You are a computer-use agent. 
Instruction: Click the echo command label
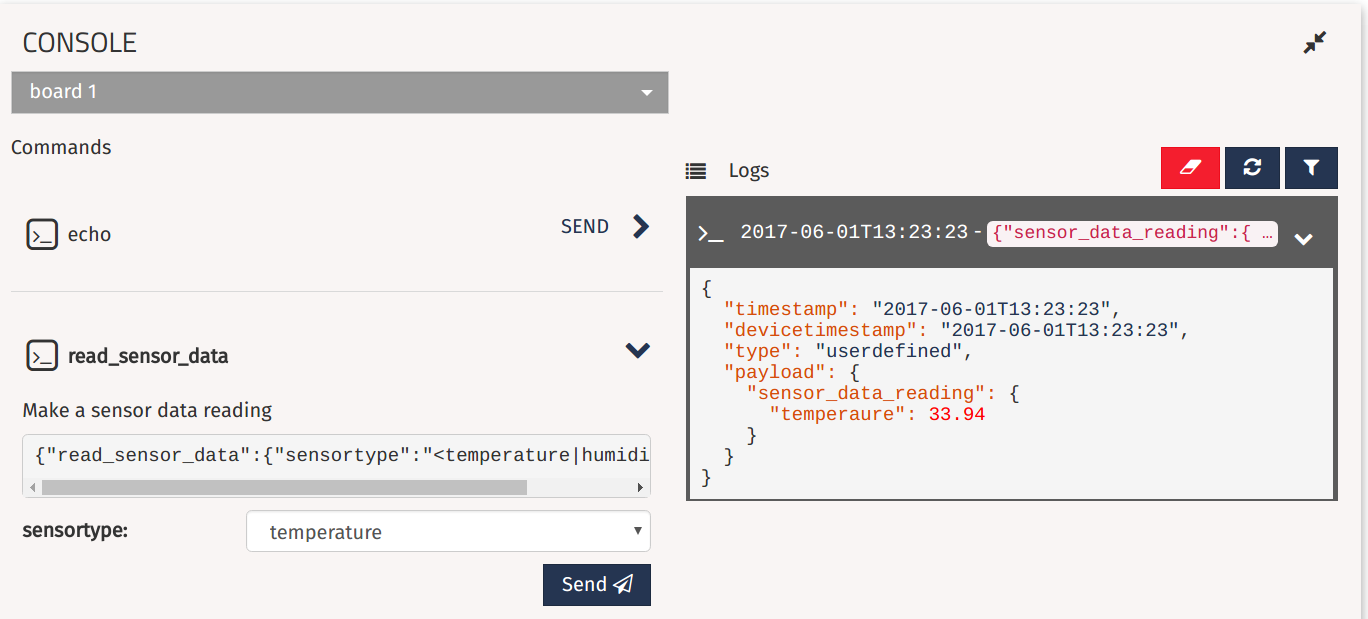click(x=89, y=235)
